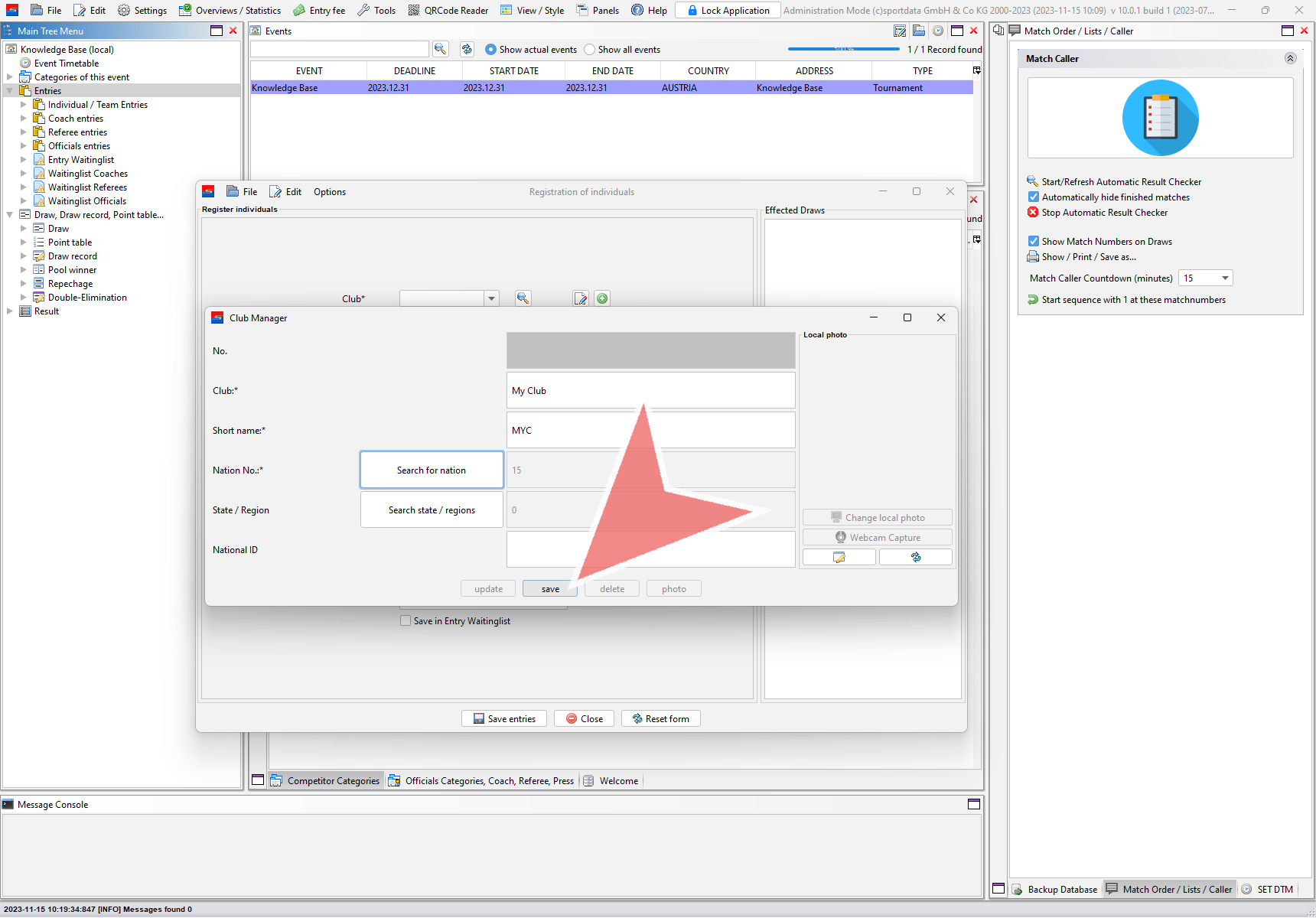Click the edit photo icon button in Club Manager
The width and height of the screenshot is (1316, 918).
coord(839,557)
